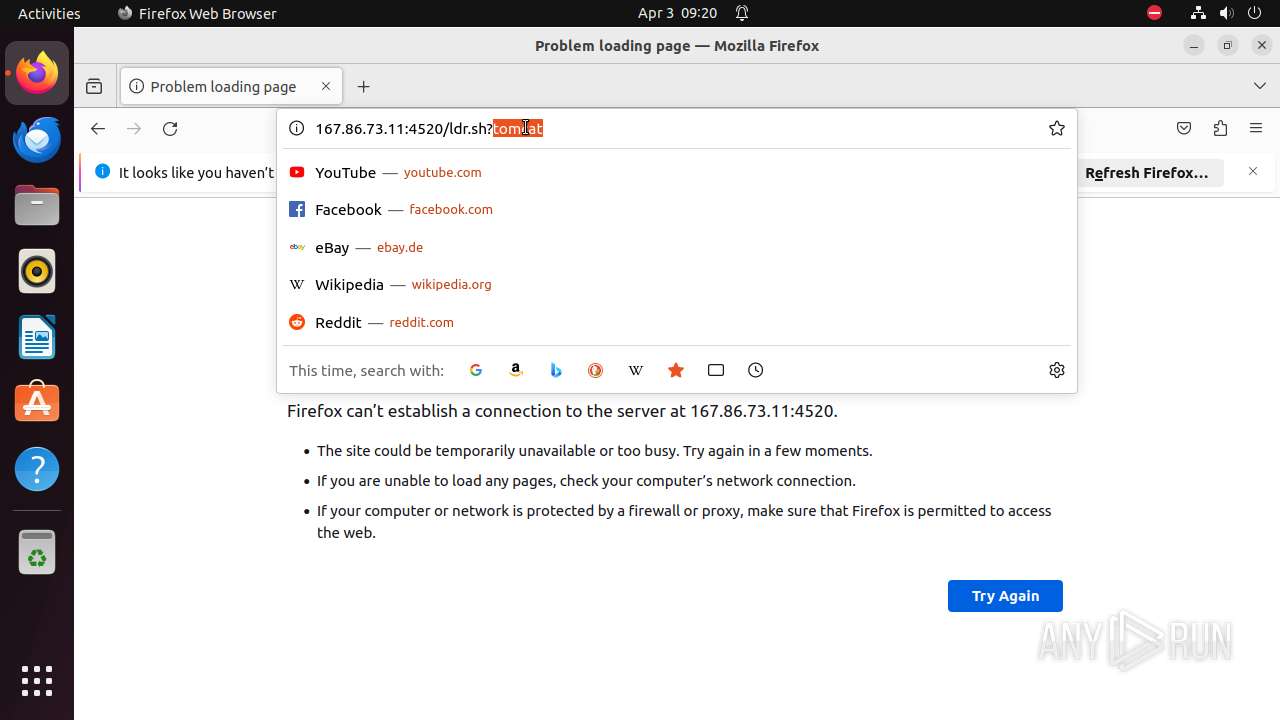
Task: Show Applications grid
Action: pyautogui.click(x=37, y=681)
